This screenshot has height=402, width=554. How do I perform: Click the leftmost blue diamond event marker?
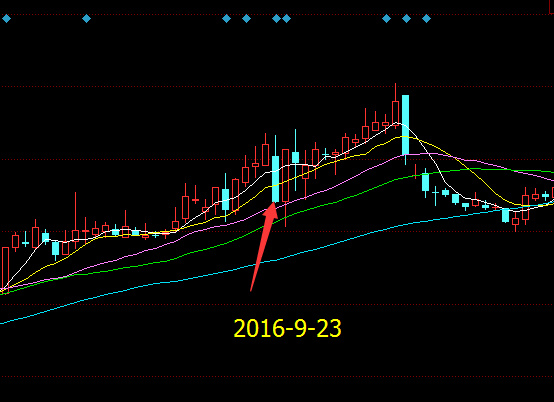coord(6,18)
